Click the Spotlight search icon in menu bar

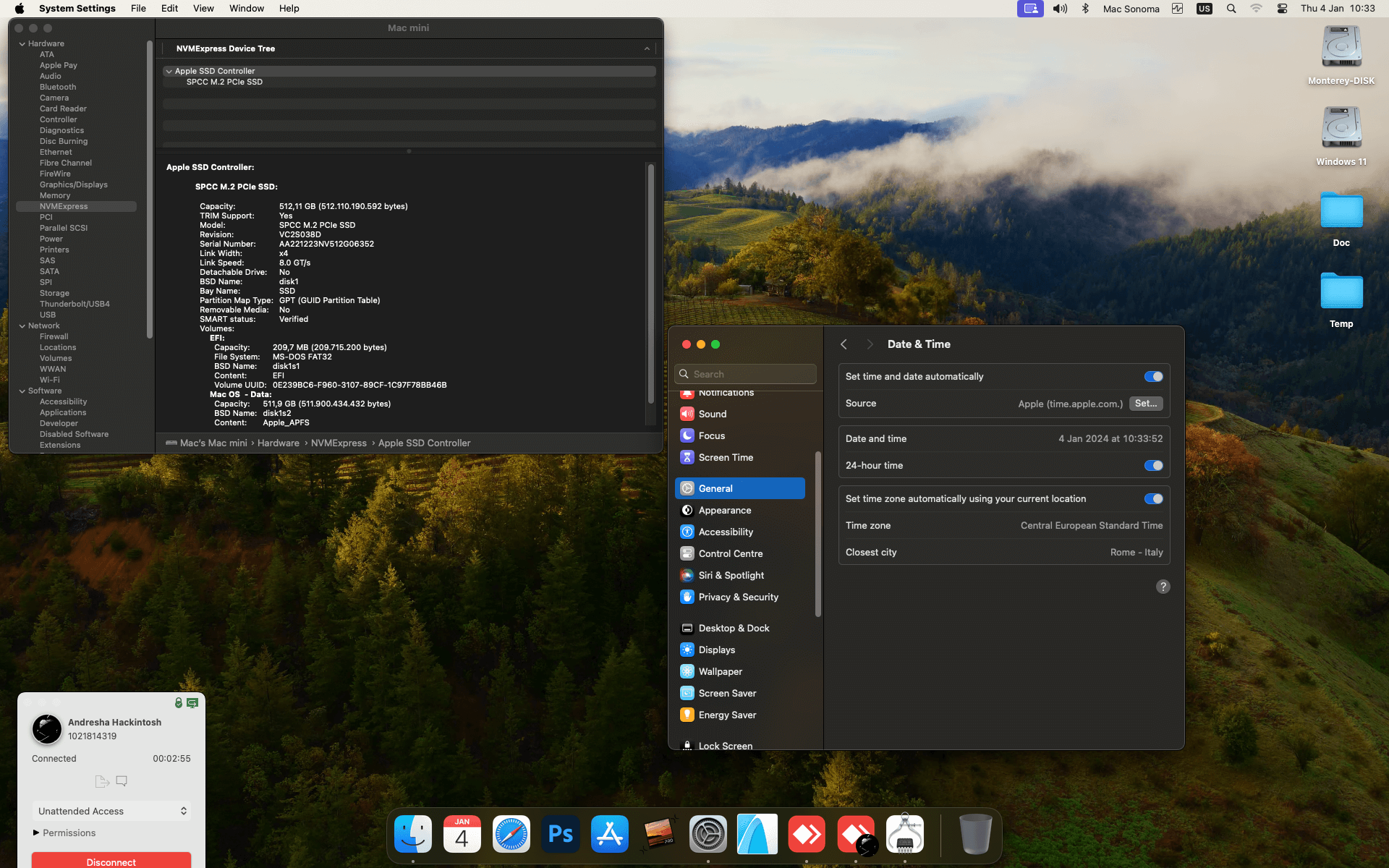coord(1231,9)
